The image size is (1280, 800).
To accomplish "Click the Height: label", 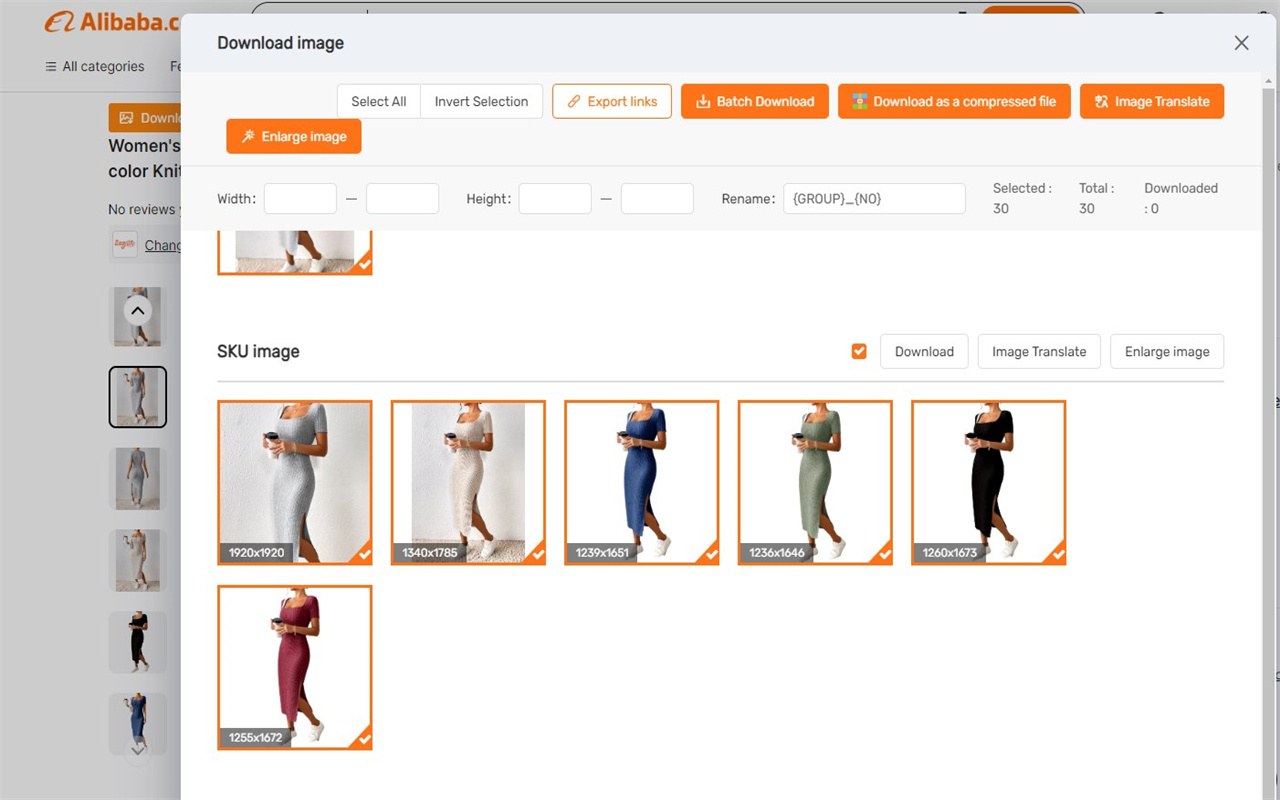I will pos(489,199).
